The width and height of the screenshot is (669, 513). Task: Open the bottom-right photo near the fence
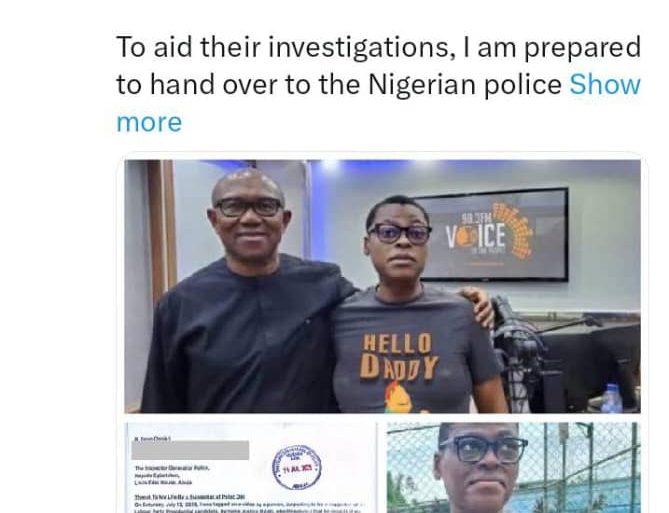pyautogui.click(x=513, y=468)
